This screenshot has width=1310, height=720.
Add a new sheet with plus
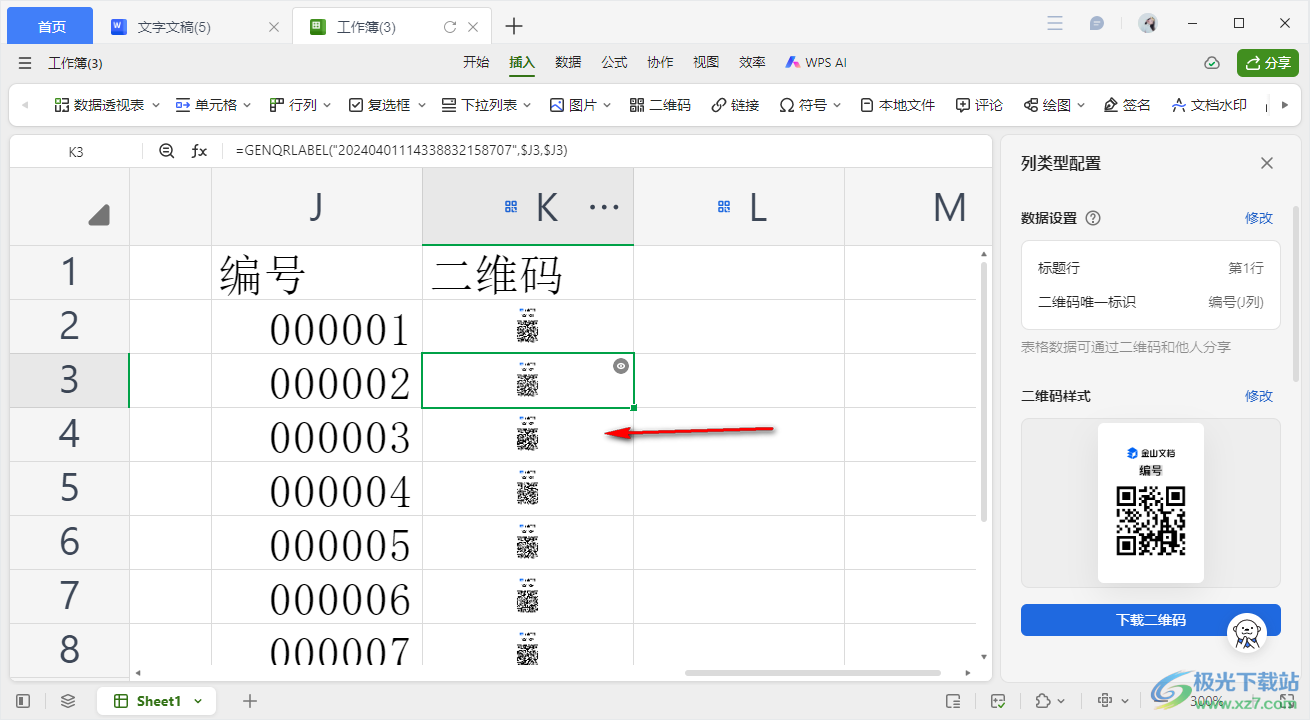click(x=250, y=701)
